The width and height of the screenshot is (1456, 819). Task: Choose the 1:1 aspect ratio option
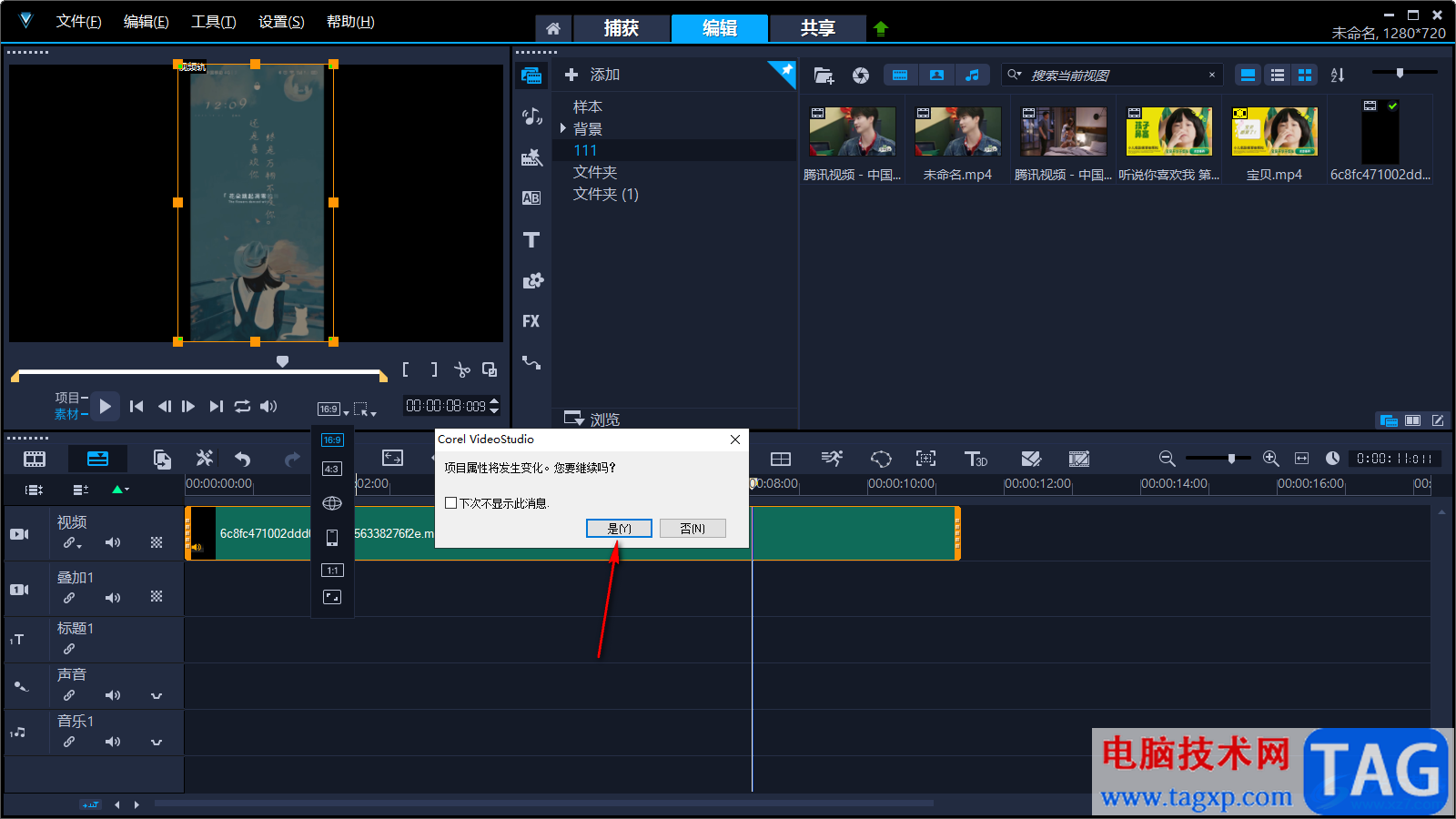pyautogui.click(x=332, y=571)
